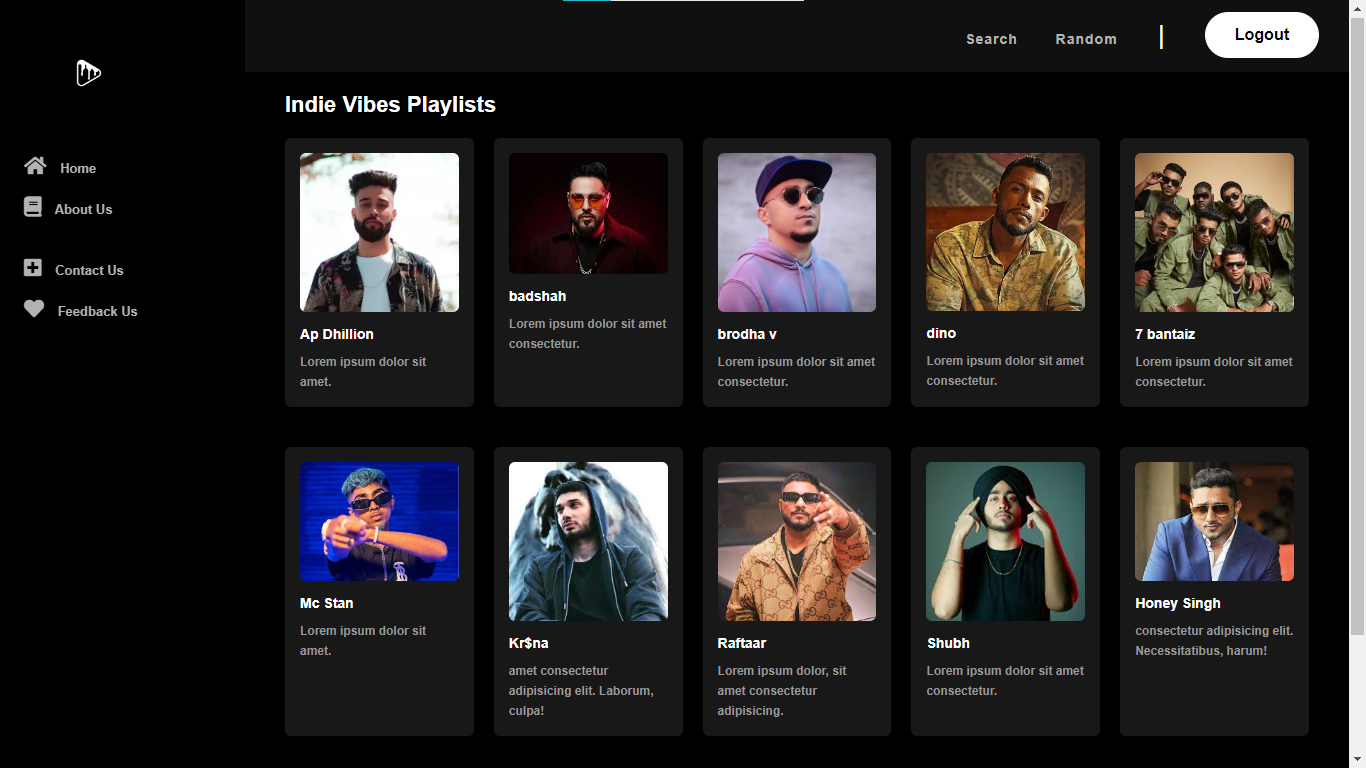Click the Feedback Us heart icon

(x=34, y=309)
